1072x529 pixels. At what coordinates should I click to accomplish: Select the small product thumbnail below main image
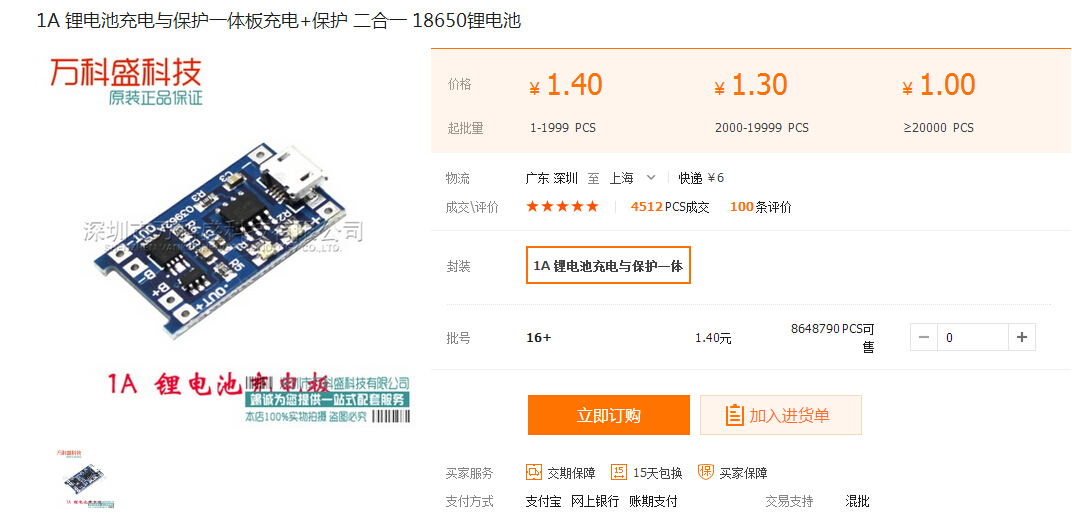click(83, 478)
